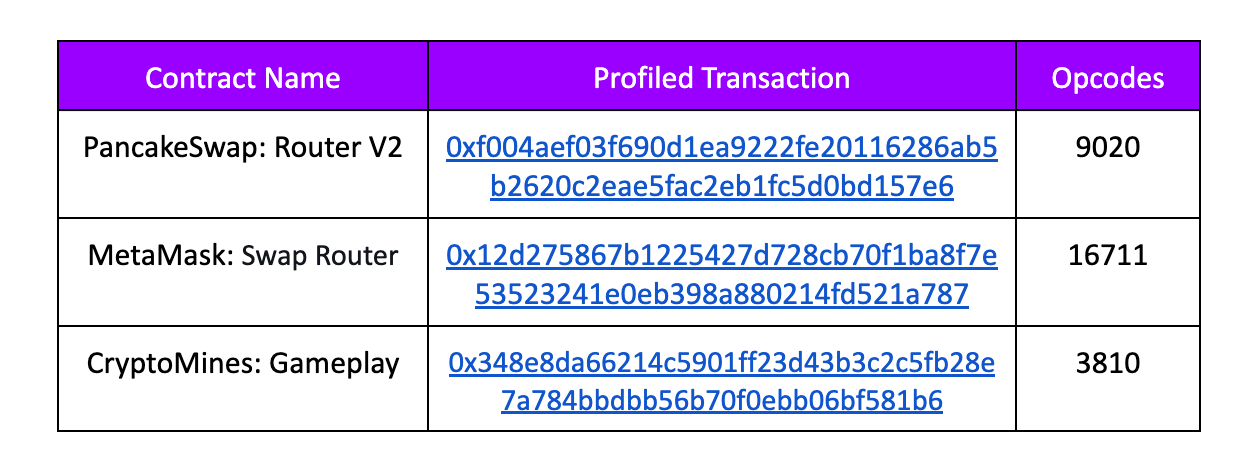Click the "Profiled Transaction" column header
Image resolution: width=1258 pixels, height=464 pixels.
(721, 78)
